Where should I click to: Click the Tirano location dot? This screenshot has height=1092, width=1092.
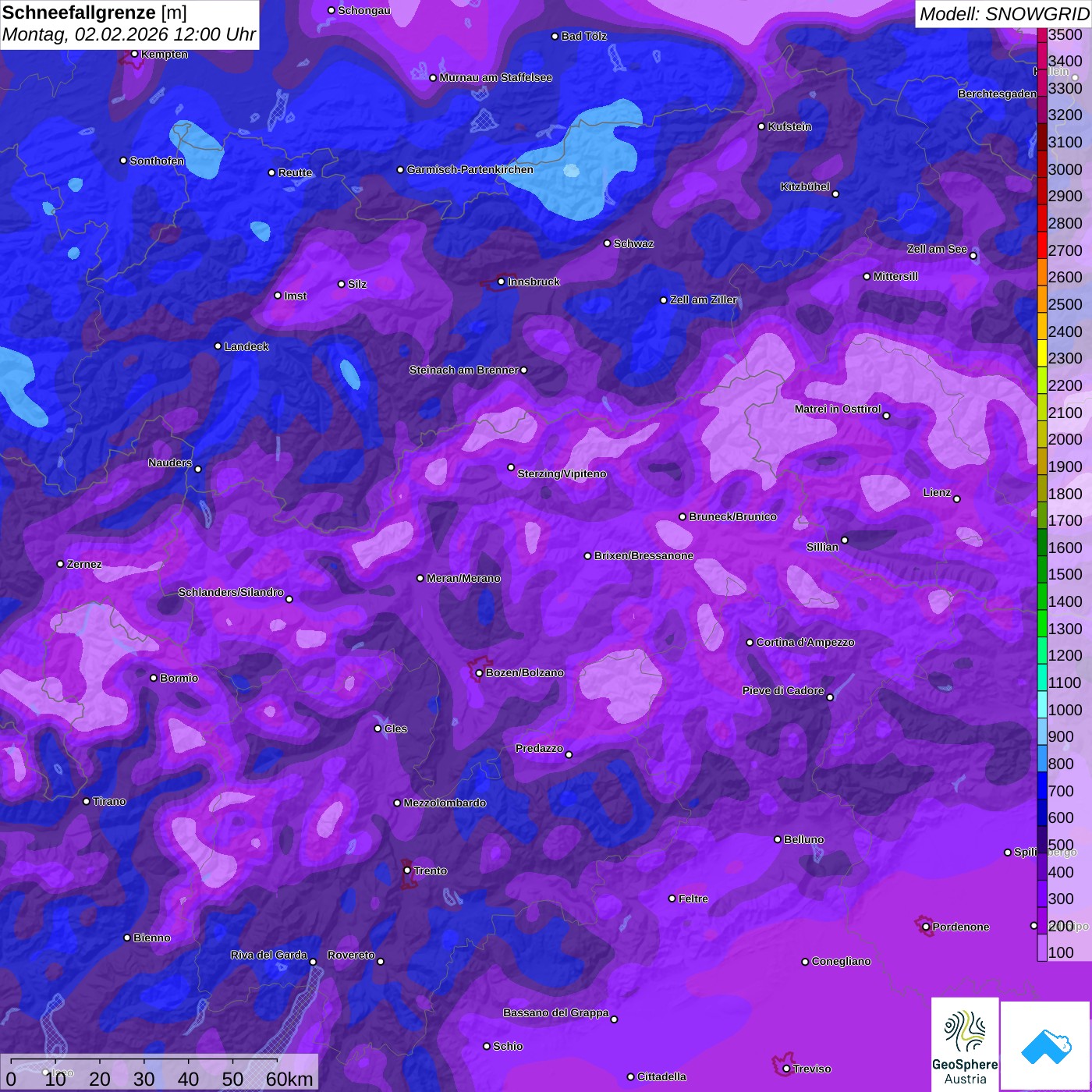click(x=87, y=801)
